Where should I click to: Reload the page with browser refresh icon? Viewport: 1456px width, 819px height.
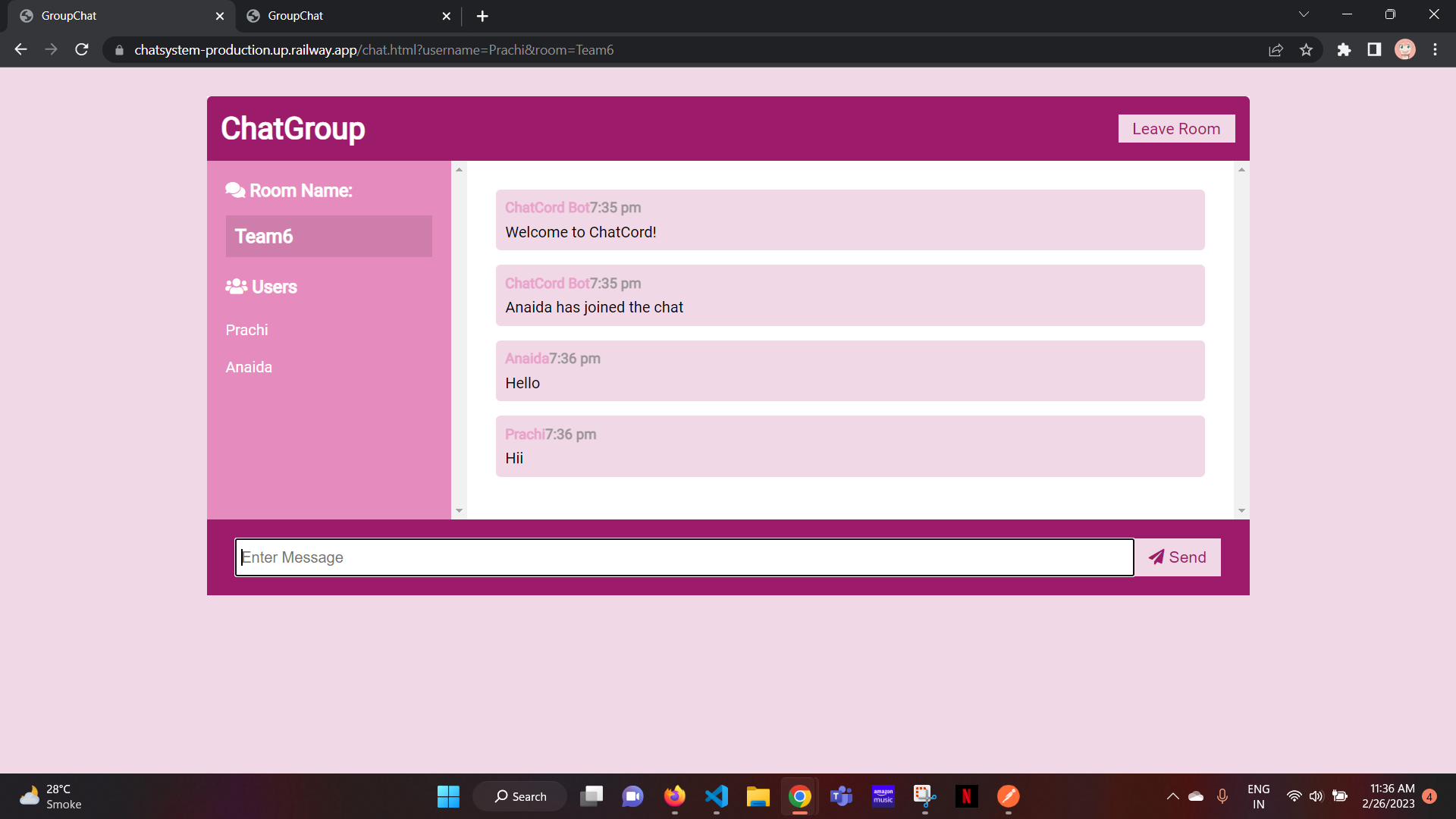point(82,50)
